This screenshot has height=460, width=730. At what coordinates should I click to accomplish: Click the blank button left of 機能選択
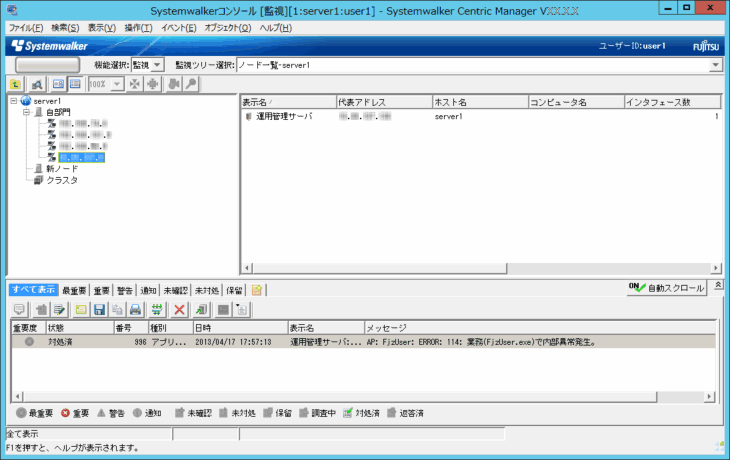click(47, 65)
